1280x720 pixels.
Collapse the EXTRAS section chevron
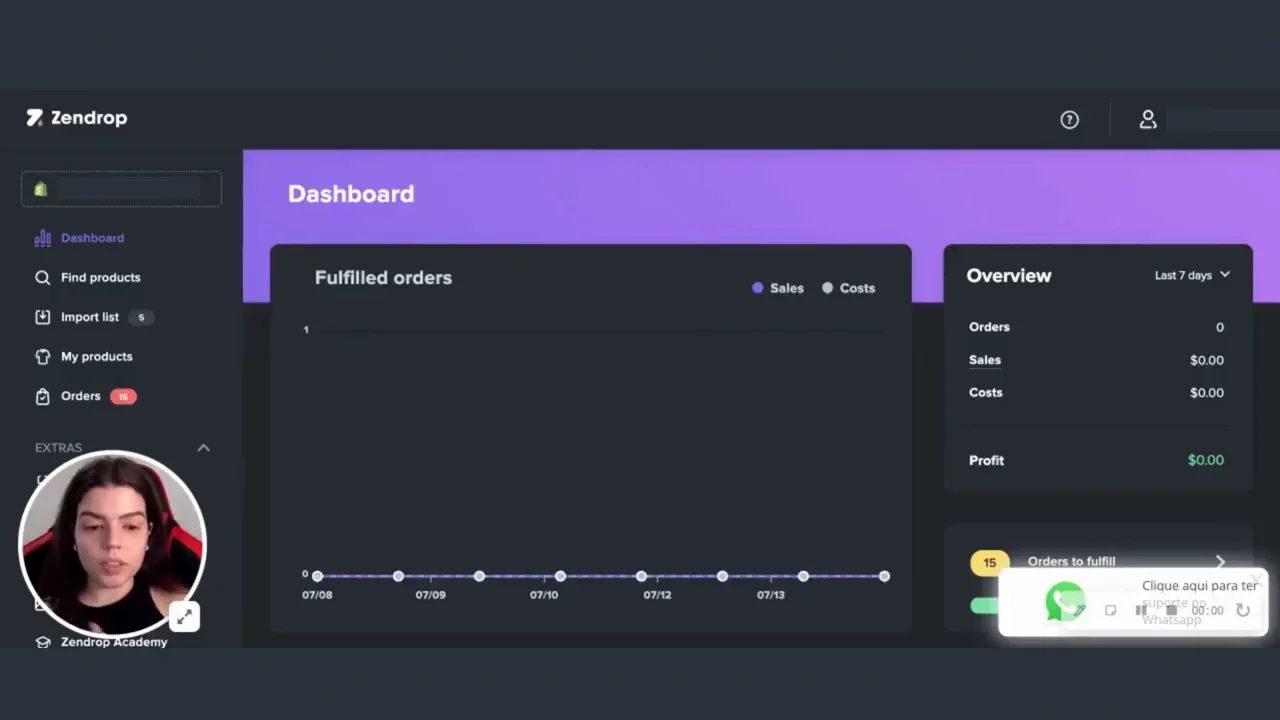coord(204,448)
